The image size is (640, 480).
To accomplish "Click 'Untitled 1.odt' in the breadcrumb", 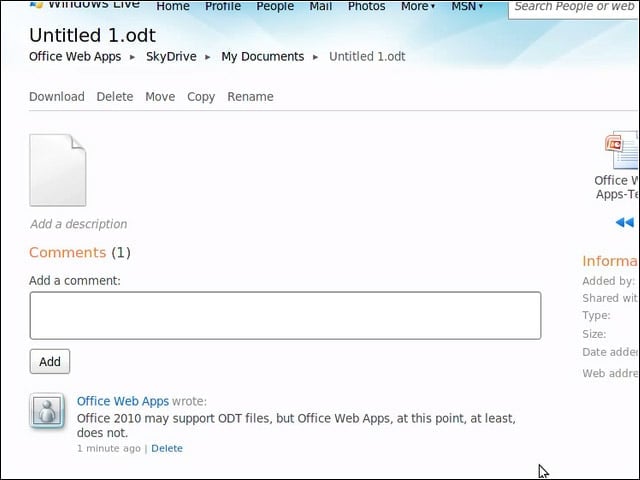I will (x=367, y=57).
